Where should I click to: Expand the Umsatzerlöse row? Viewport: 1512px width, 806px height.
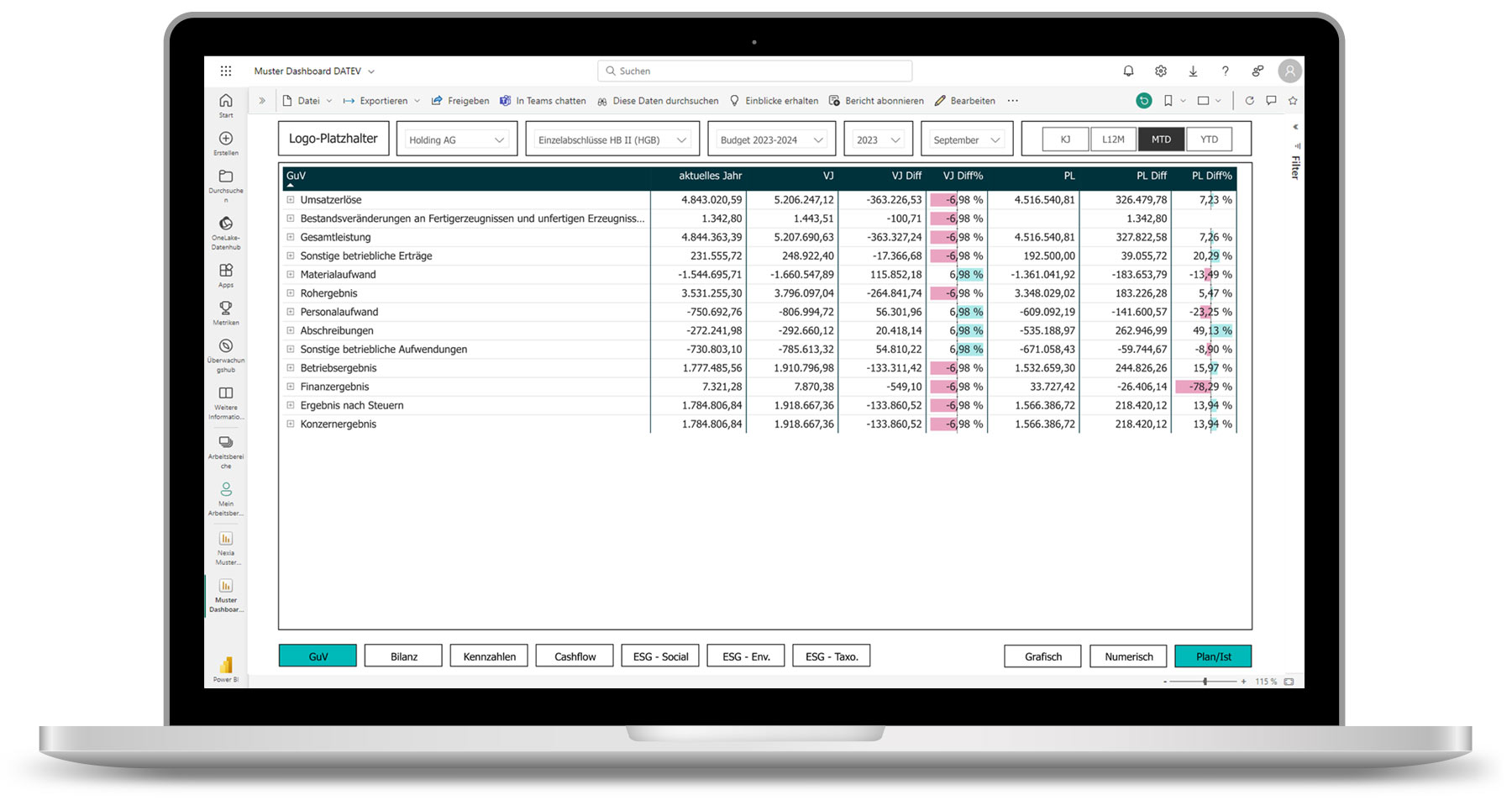pyautogui.click(x=291, y=200)
